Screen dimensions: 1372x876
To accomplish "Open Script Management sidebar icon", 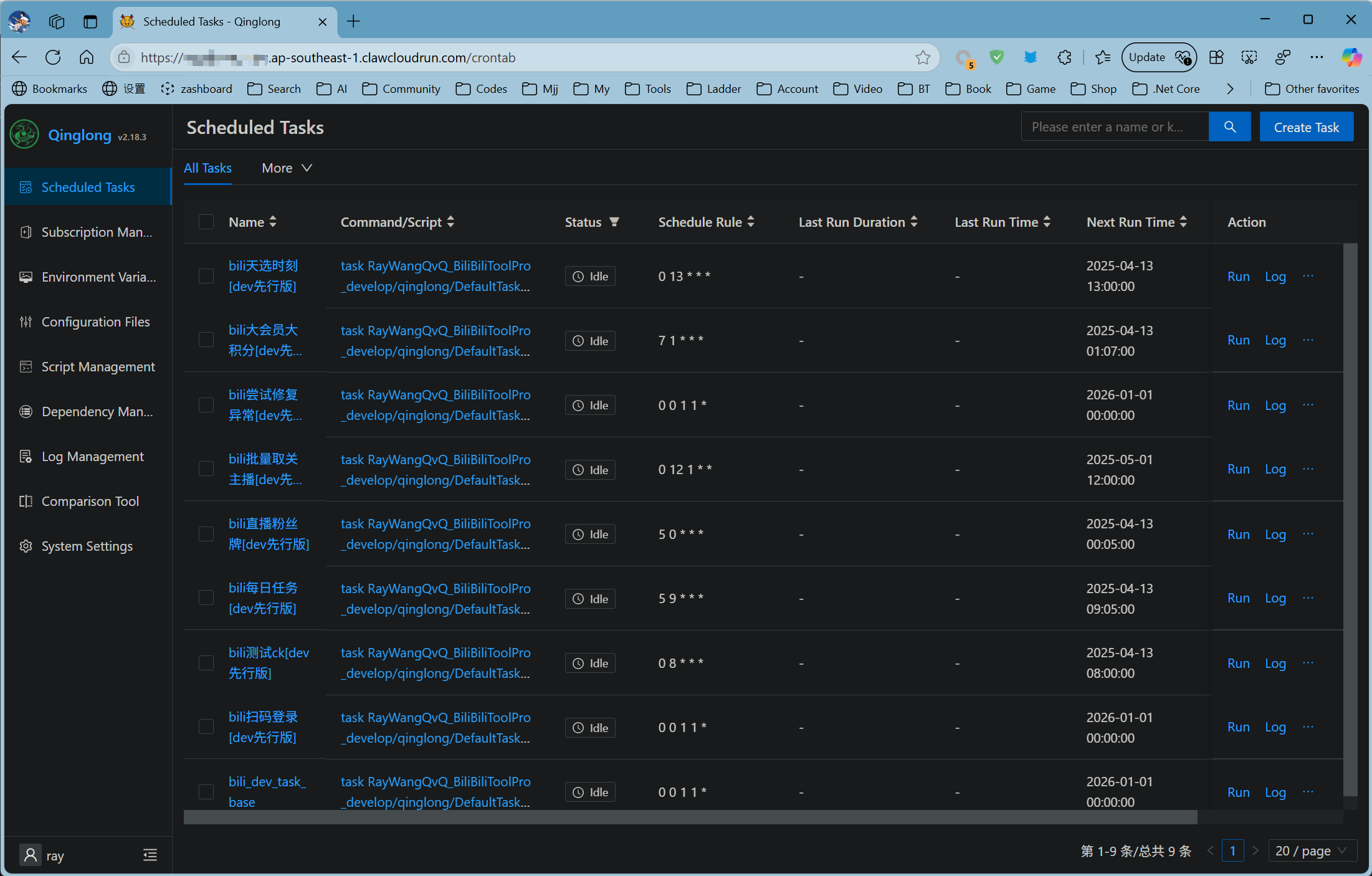I will [26, 367].
